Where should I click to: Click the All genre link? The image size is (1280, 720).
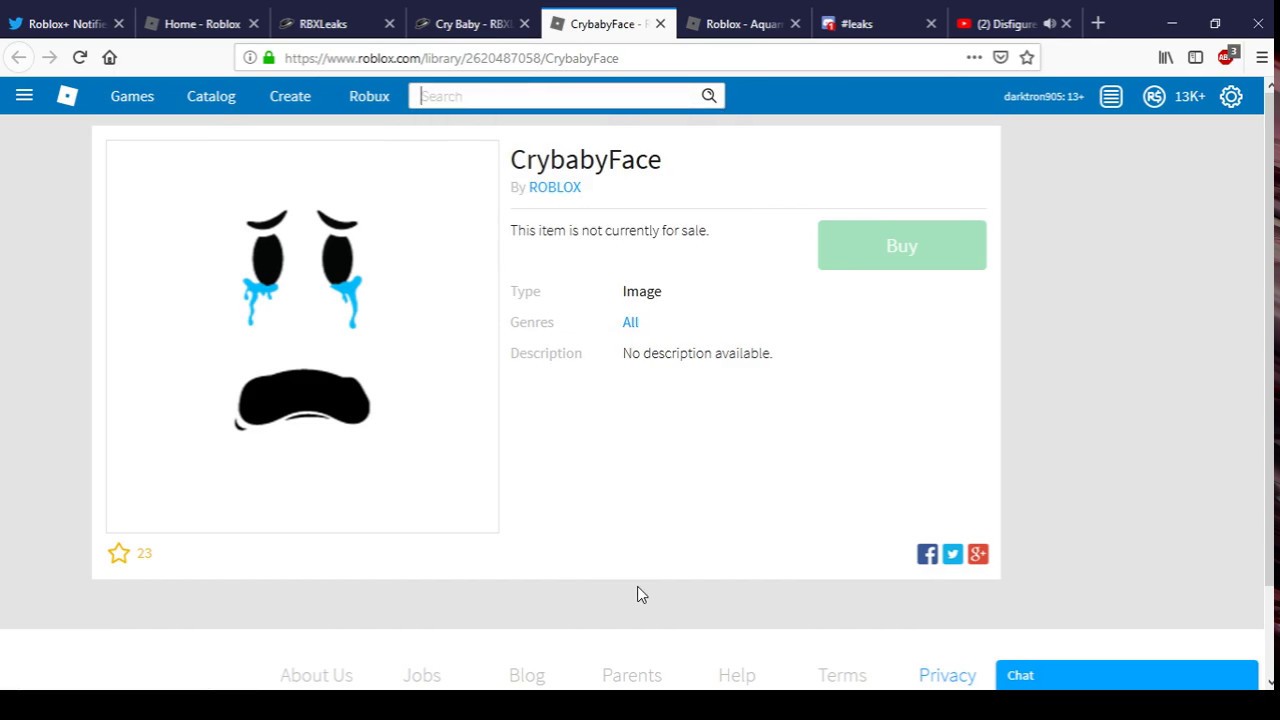click(x=630, y=322)
